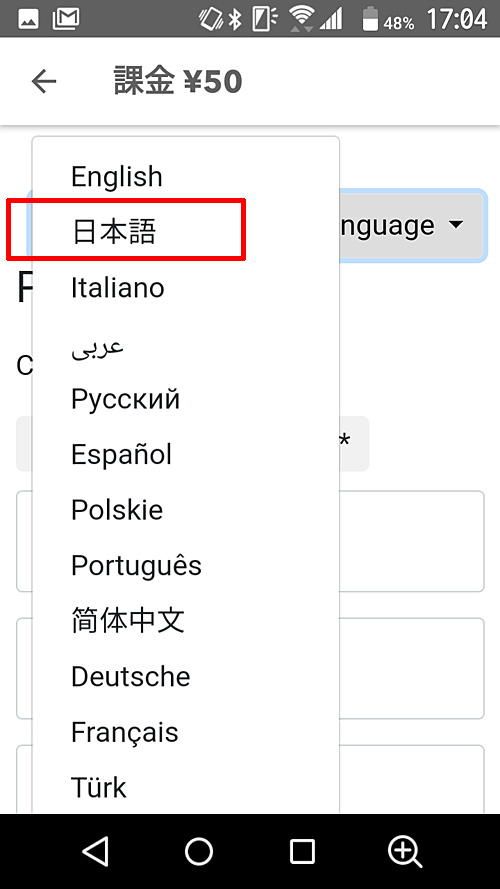Choose Русский from the language menu
Screen dimensions: 500x889
[185, 399]
